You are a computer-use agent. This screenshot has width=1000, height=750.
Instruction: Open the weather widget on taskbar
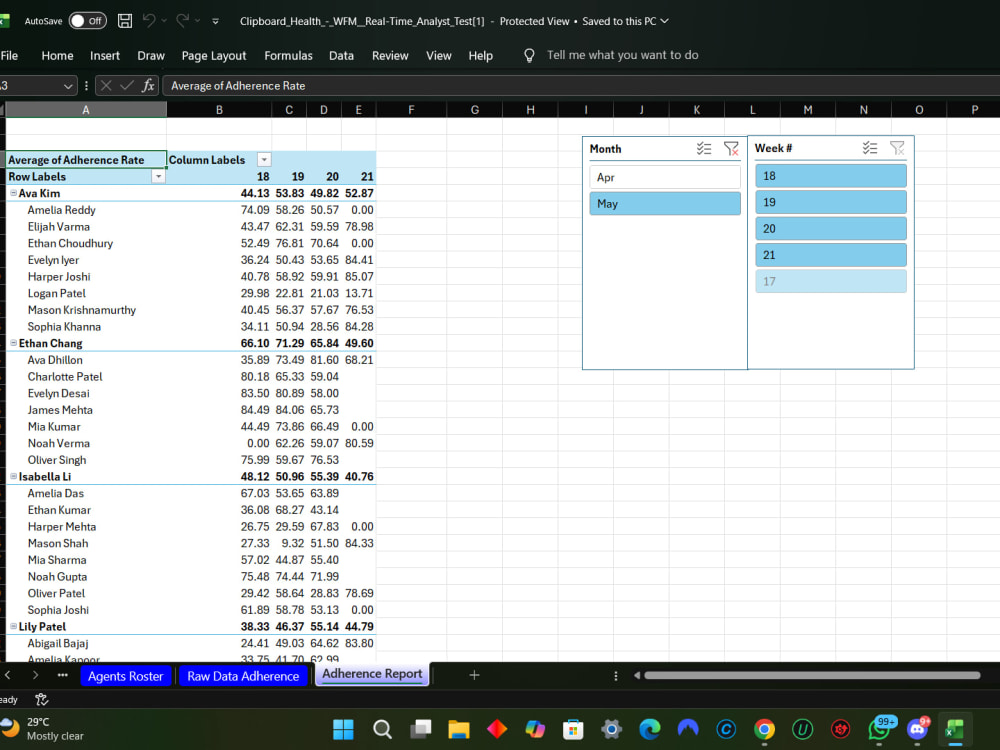tap(43, 728)
